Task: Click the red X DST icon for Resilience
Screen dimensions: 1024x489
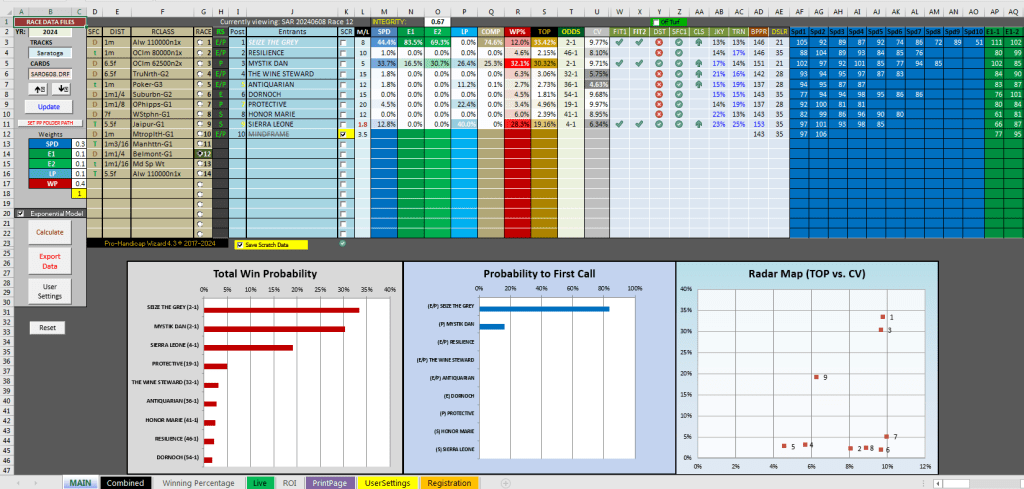Action: pos(659,53)
